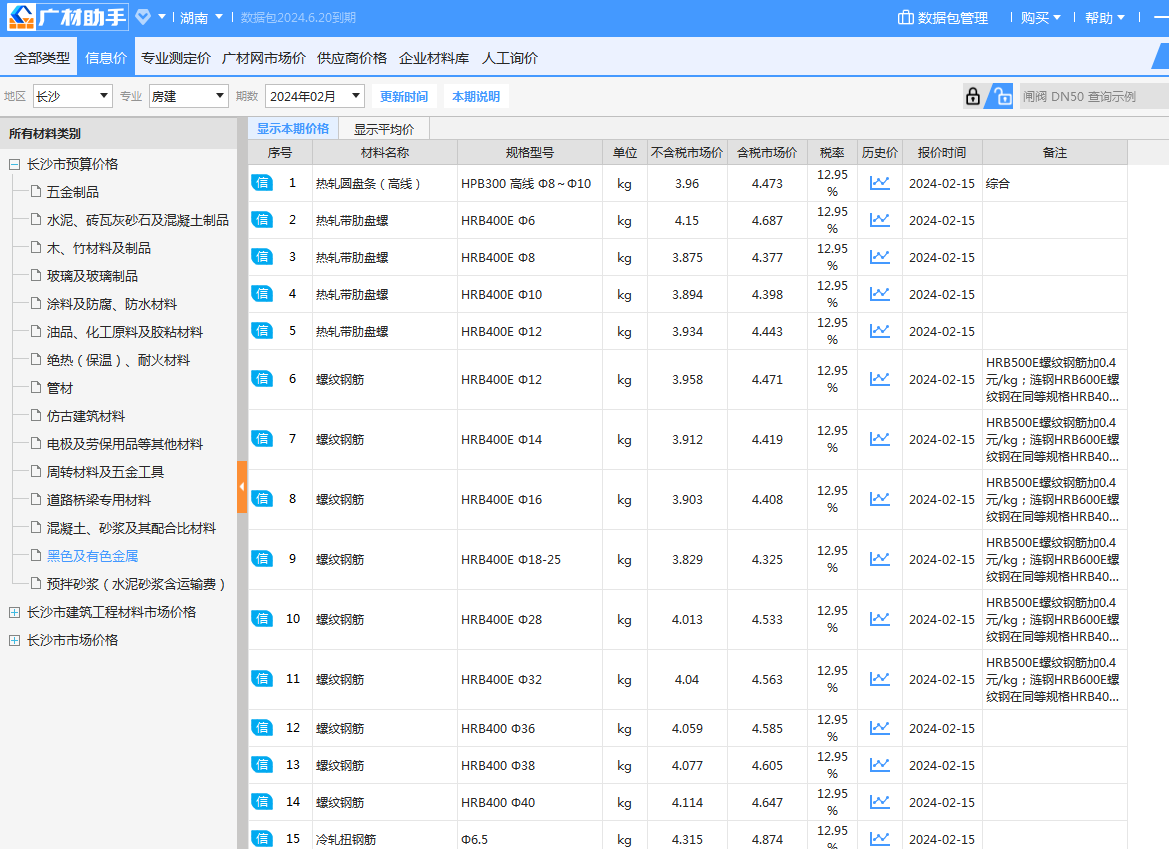Open history price chart for row 7 Φ14
This screenshot has width=1169, height=849.
point(880,439)
